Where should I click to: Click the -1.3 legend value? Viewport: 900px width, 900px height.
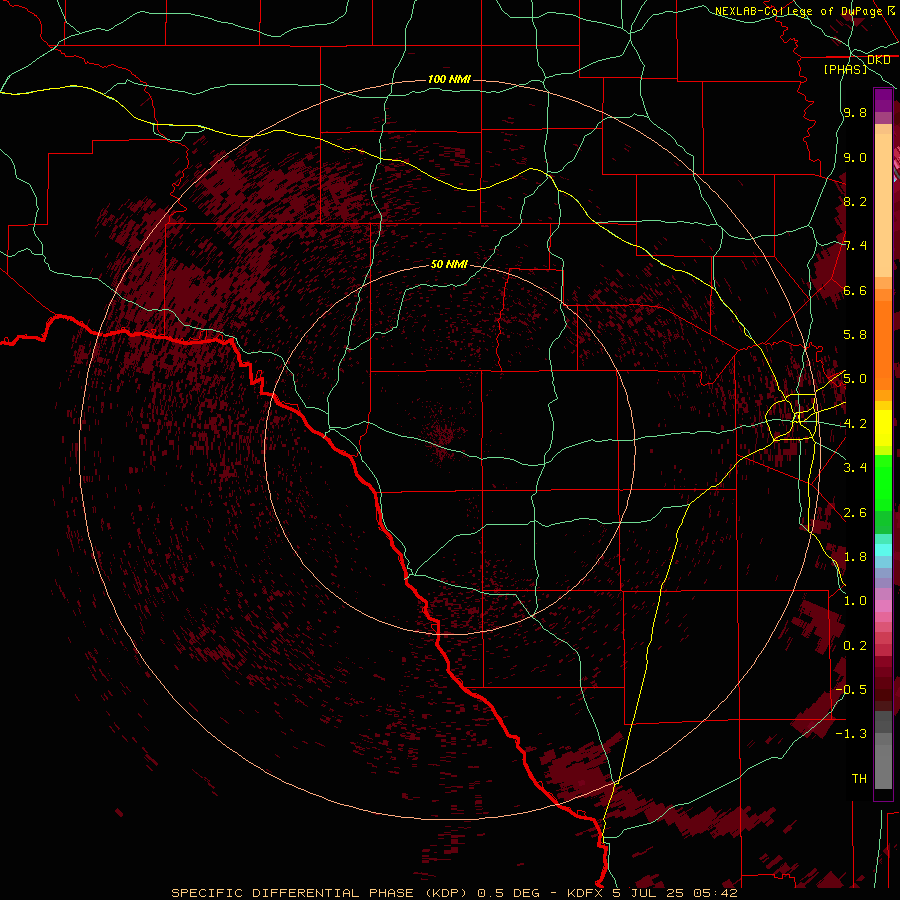pos(851,734)
